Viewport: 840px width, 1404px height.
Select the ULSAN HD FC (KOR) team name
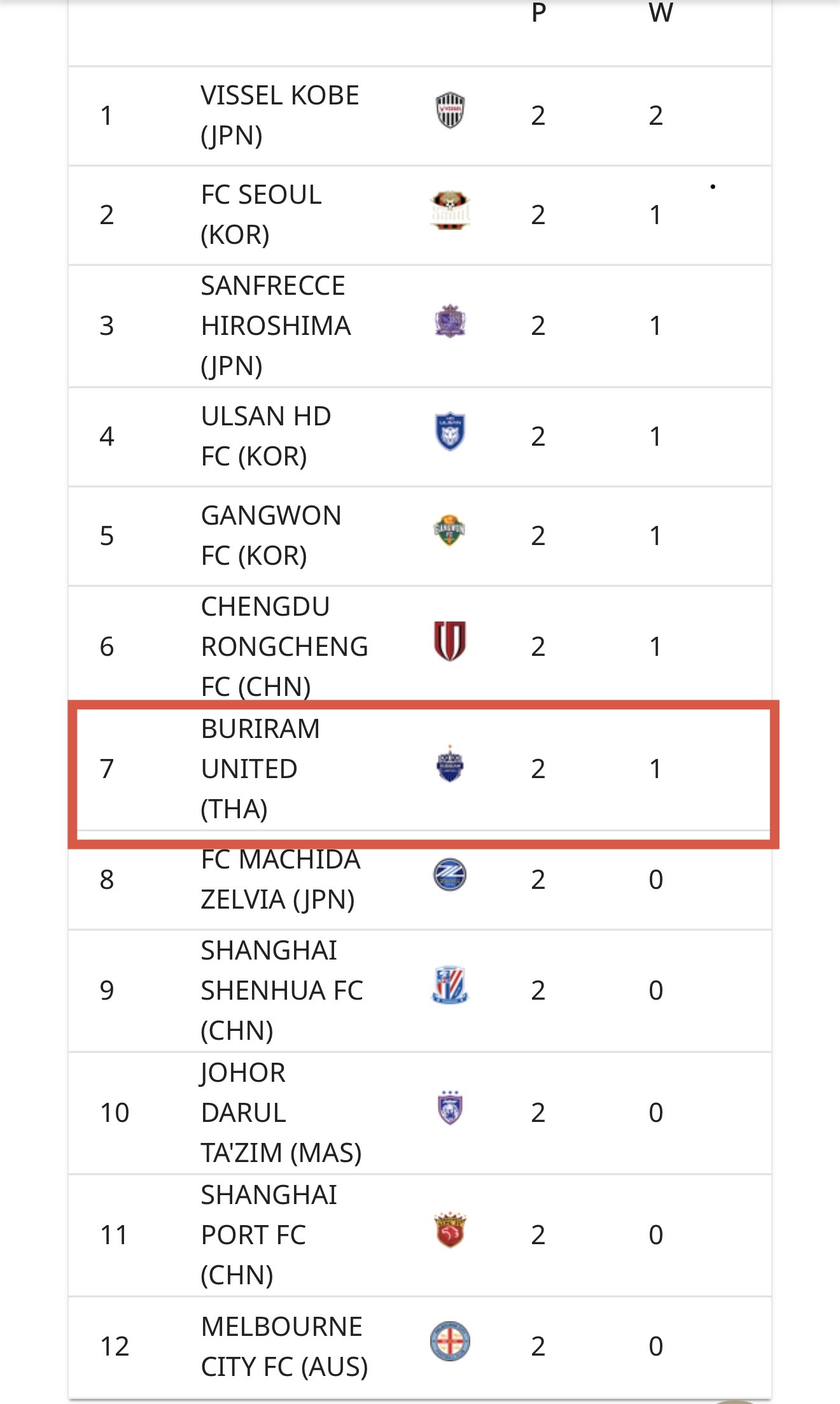(x=266, y=436)
